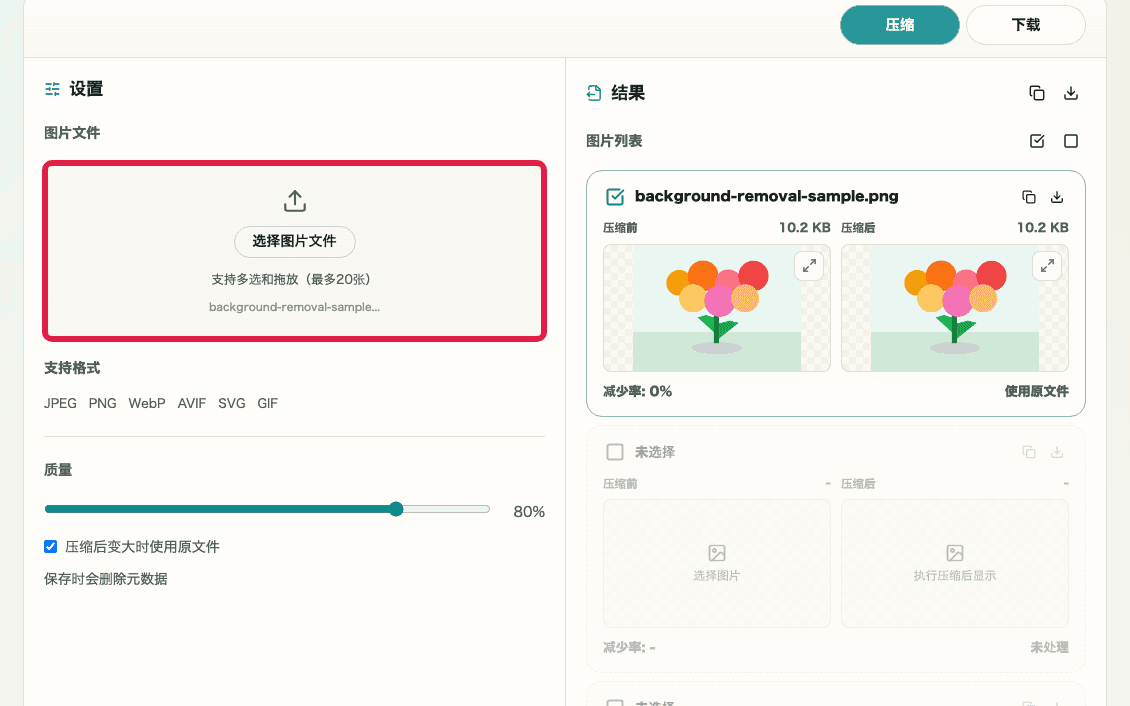Click the WebP format label
This screenshot has width=1130, height=706.
tap(147, 403)
